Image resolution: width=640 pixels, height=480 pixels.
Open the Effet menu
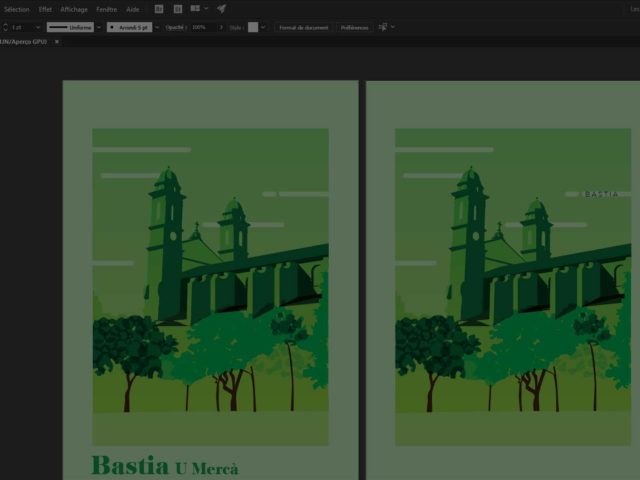(45, 9)
